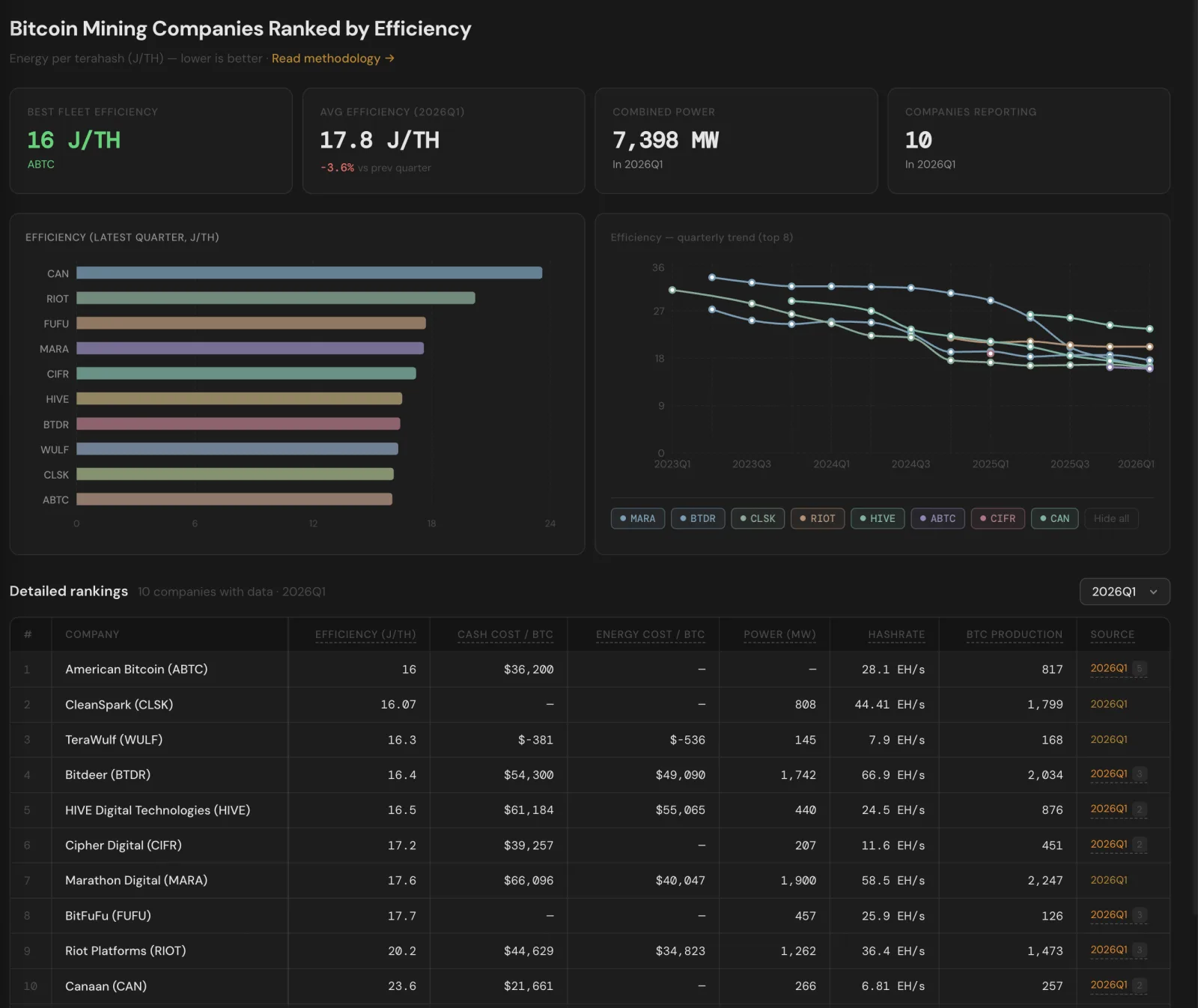Click the Hide all button
1198x1008 pixels.
tap(1111, 518)
